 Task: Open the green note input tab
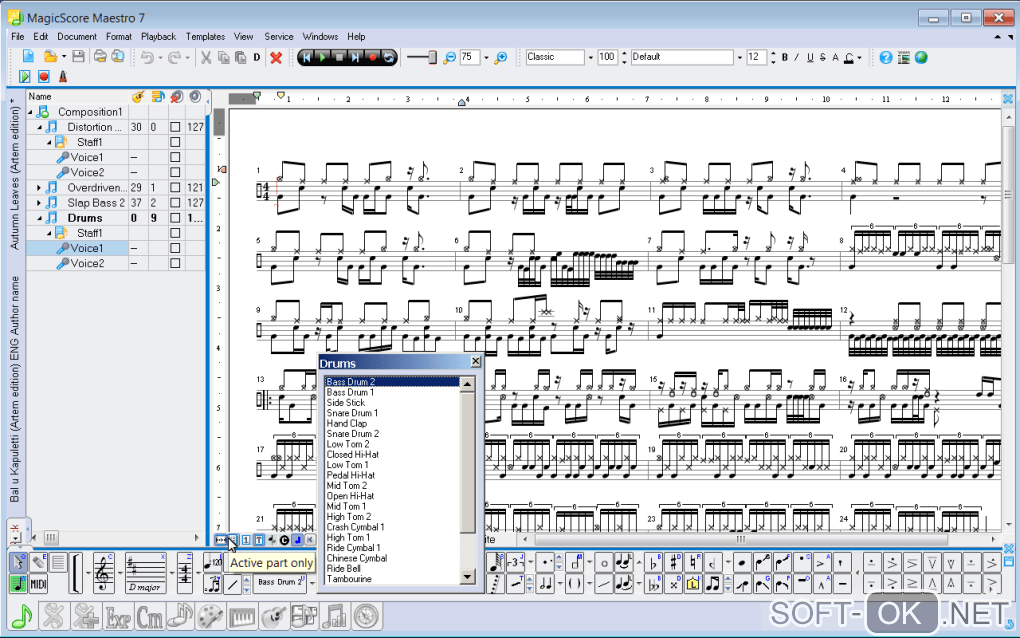[22, 616]
